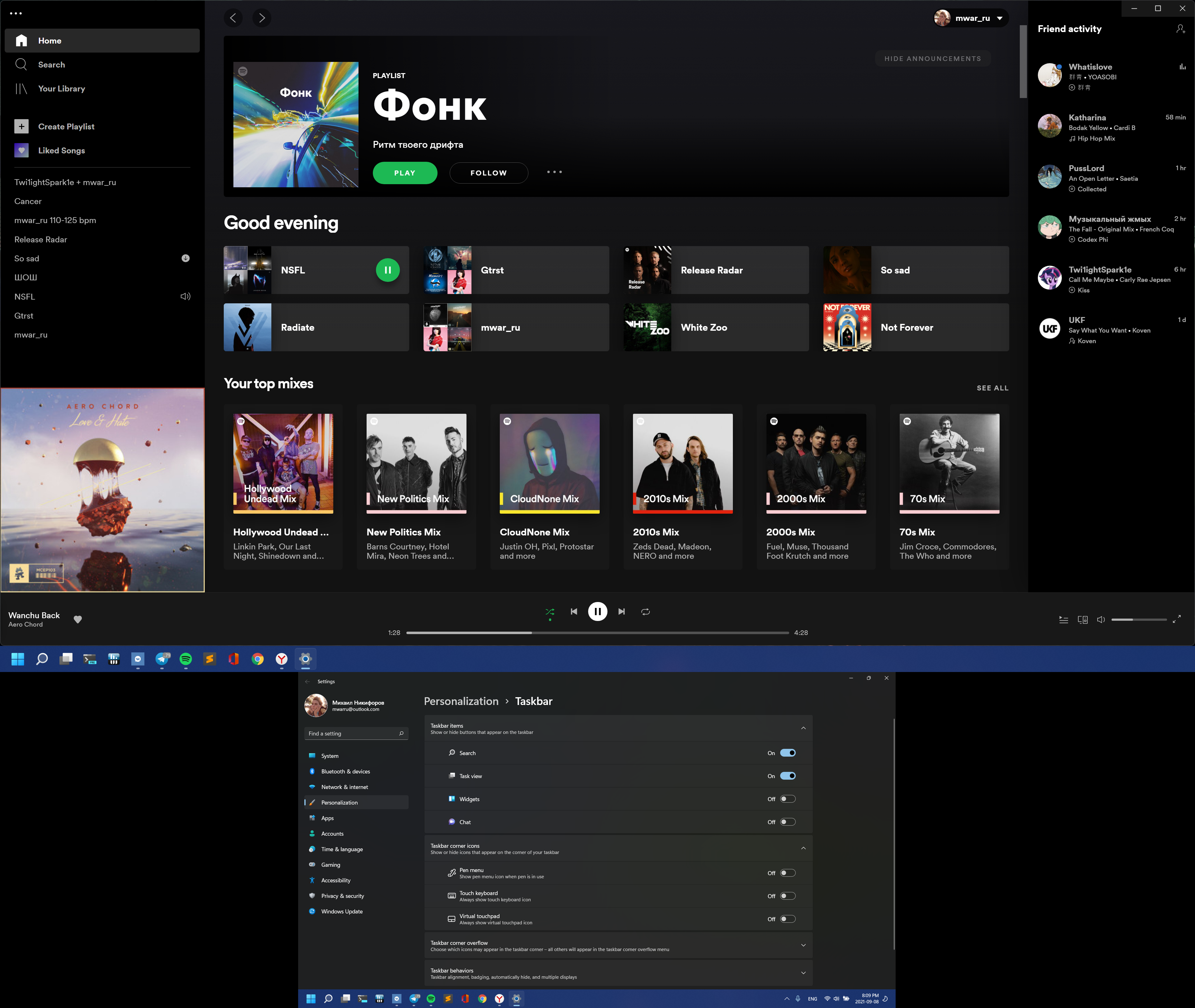Seek within song progress bar

(x=598, y=633)
